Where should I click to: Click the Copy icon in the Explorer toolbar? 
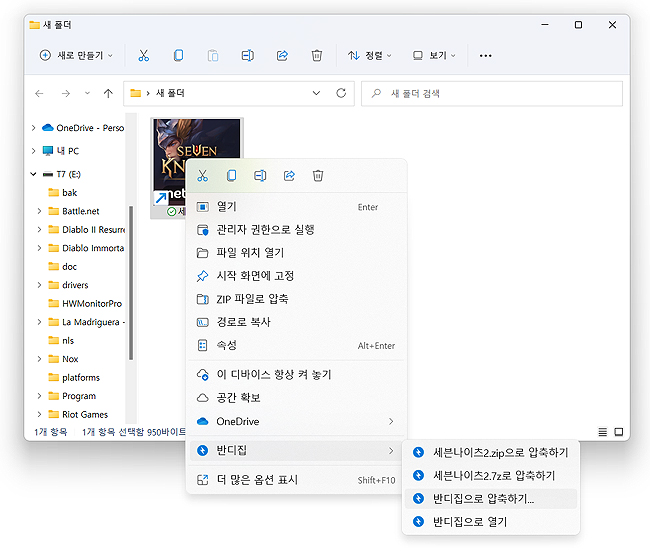[178, 56]
